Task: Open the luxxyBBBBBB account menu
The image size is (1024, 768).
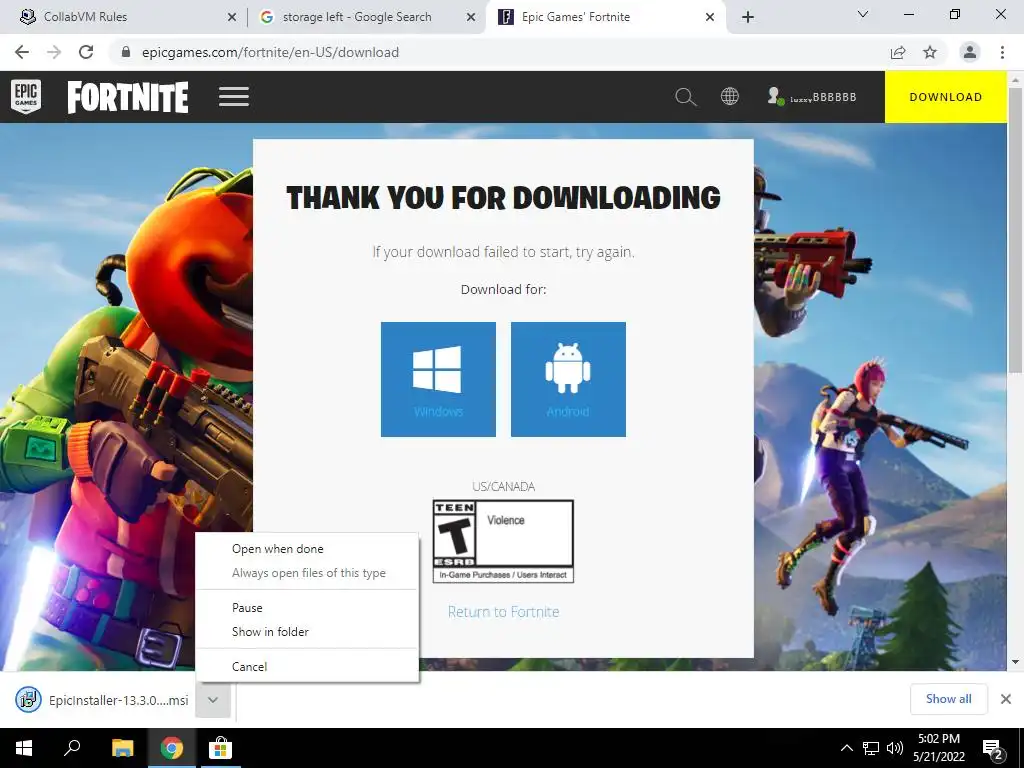Action: [x=812, y=97]
